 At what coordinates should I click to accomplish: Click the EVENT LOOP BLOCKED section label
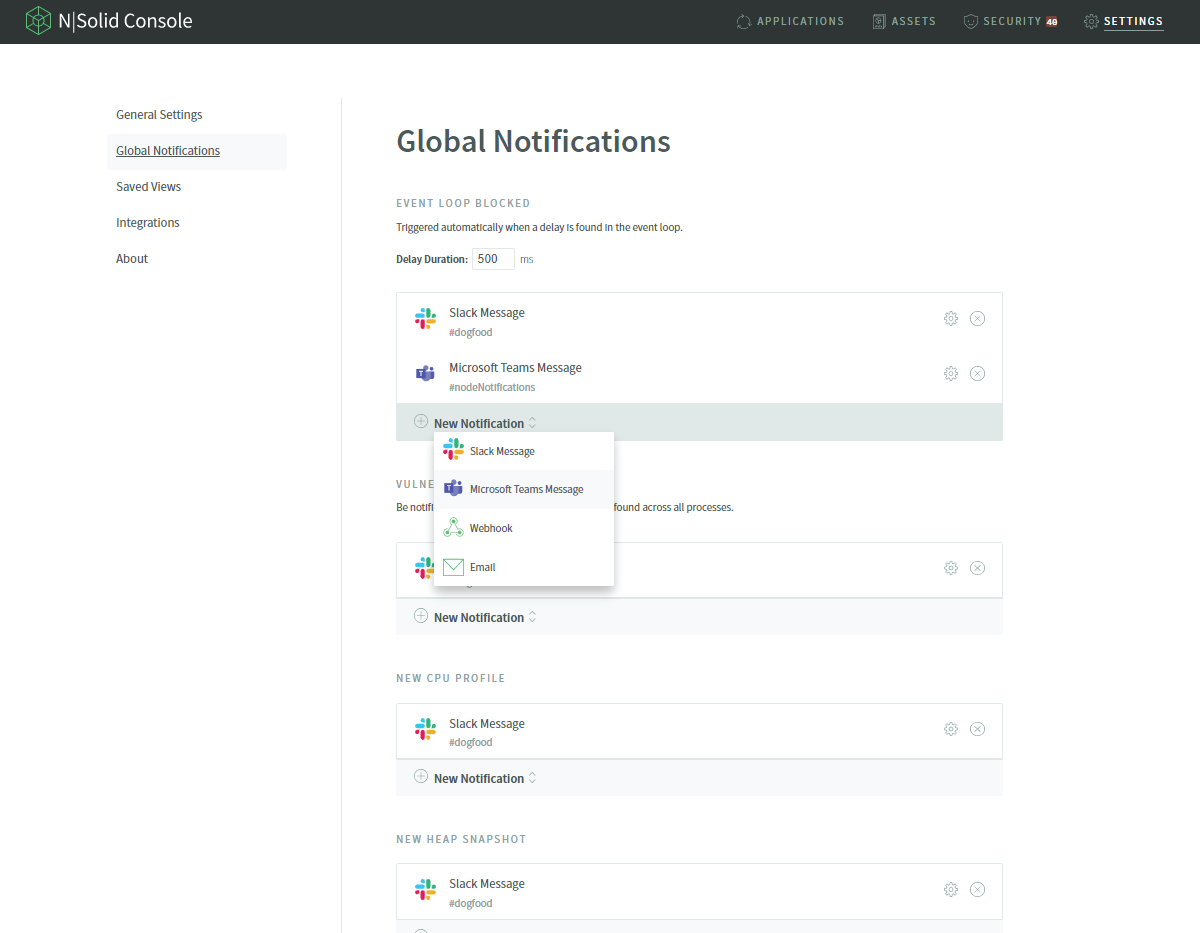[x=463, y=203]
